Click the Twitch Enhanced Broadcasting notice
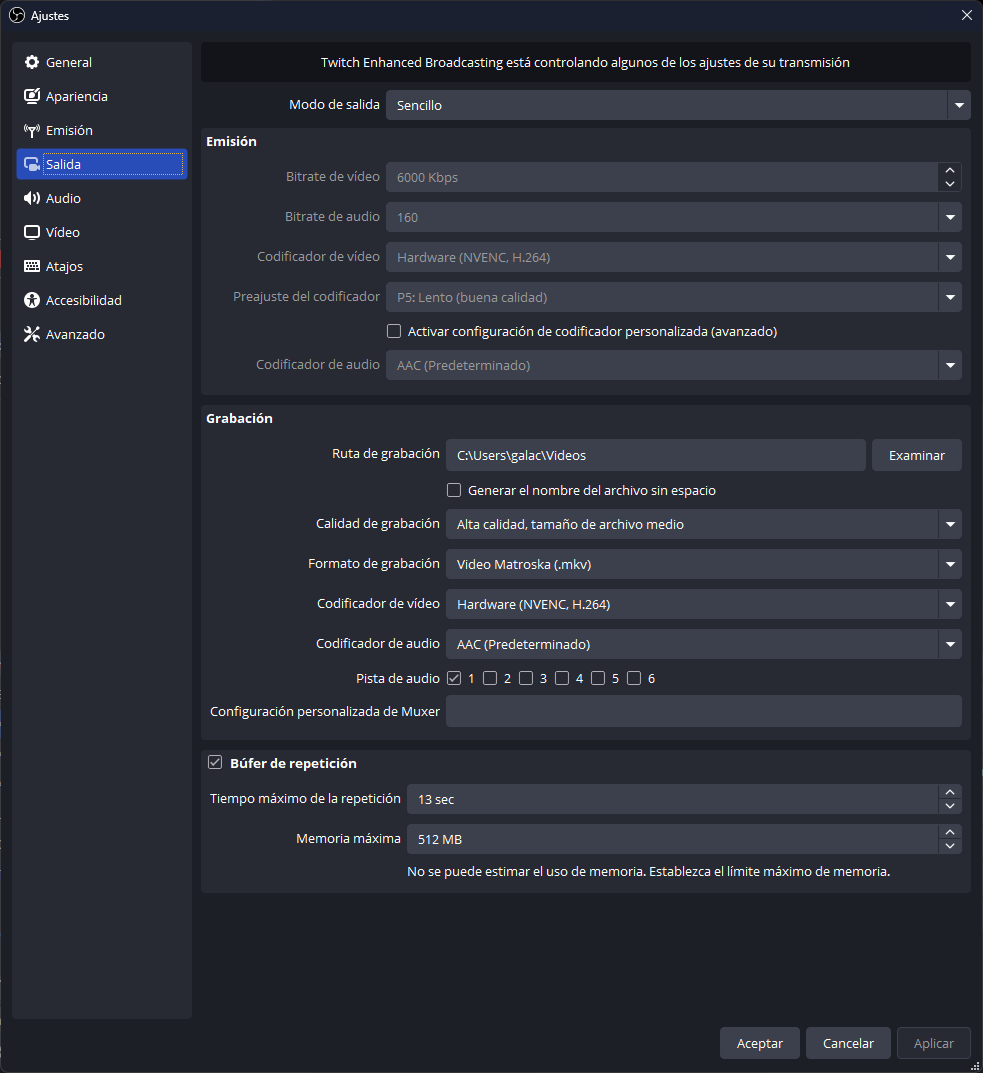 (x=585, y=62)
